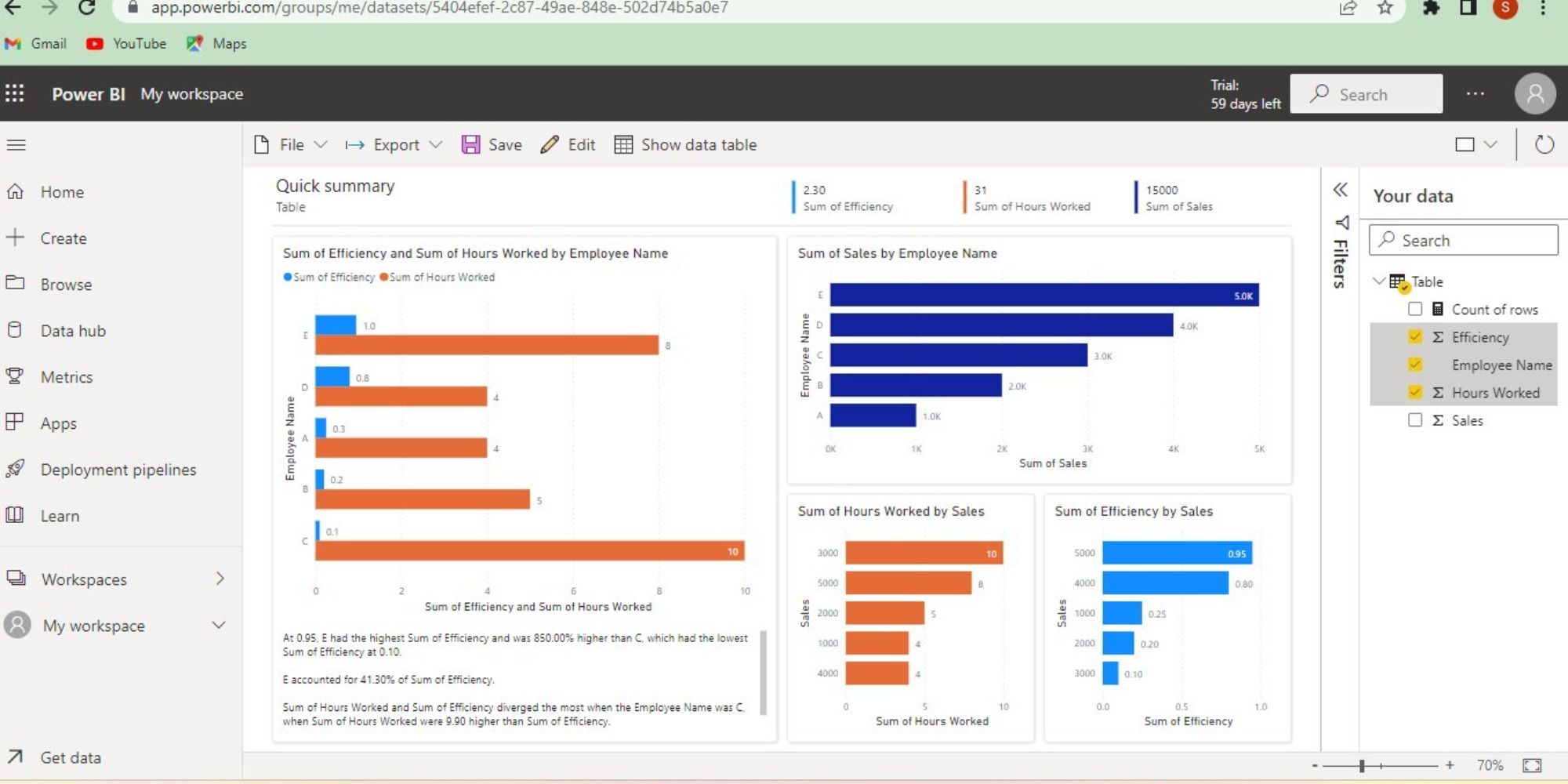Click the fit to page icon
1568x784 pixels.
[x=1532, y=765]
